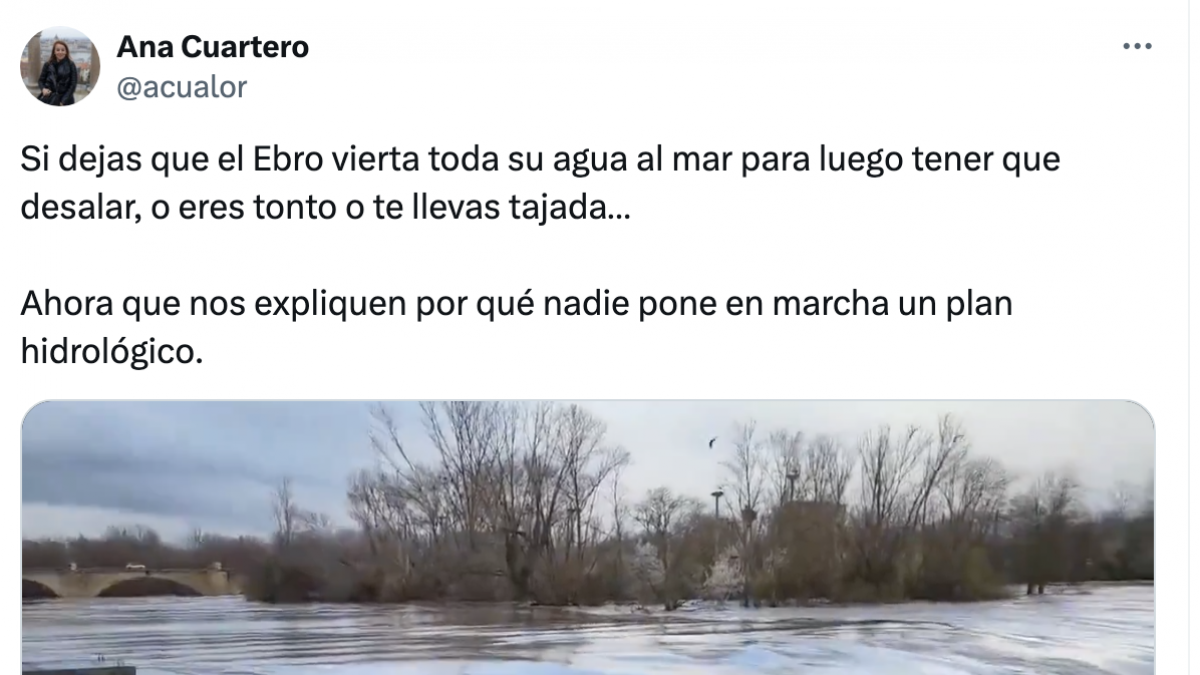
Task: Play the flooded river video thumbnail
Action: point(588,538)
